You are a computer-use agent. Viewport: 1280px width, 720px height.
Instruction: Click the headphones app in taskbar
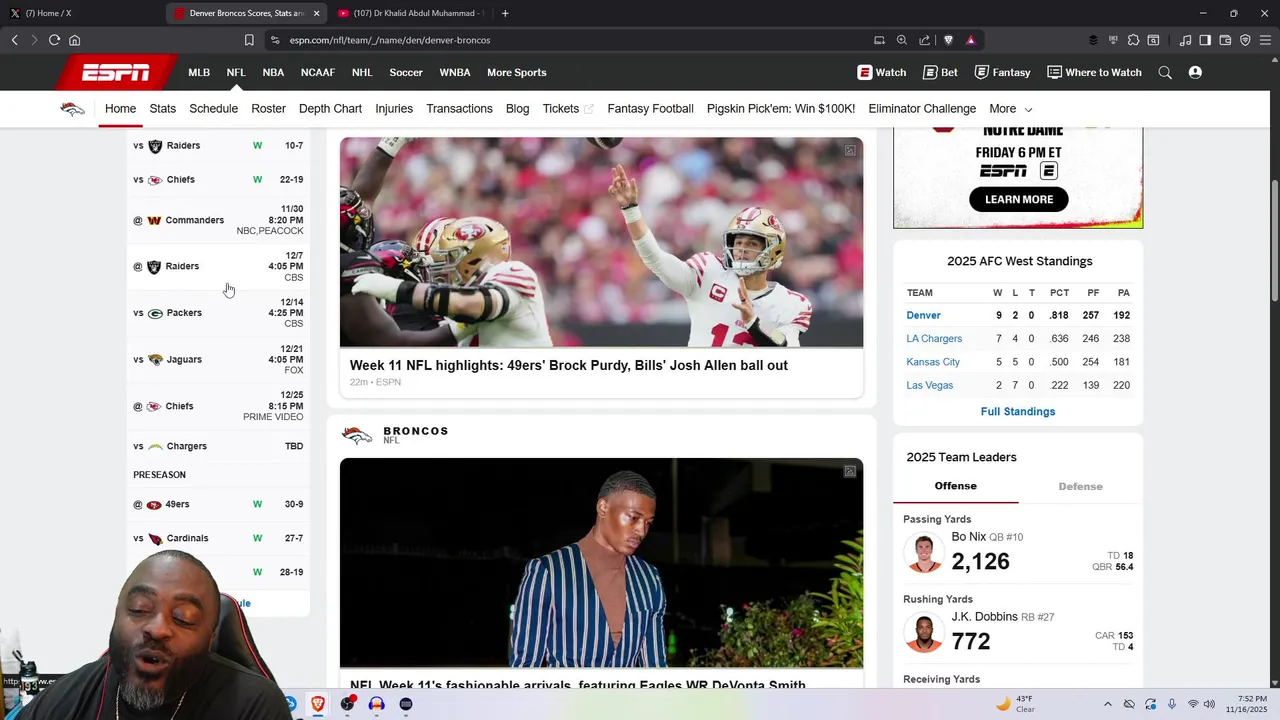(x=376, y=704)
